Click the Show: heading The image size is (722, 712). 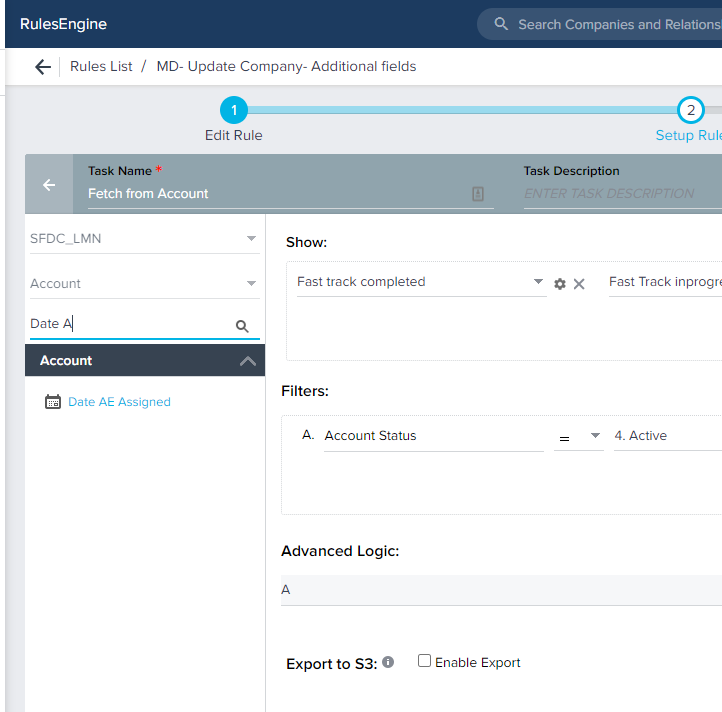[x=306, y=242]
